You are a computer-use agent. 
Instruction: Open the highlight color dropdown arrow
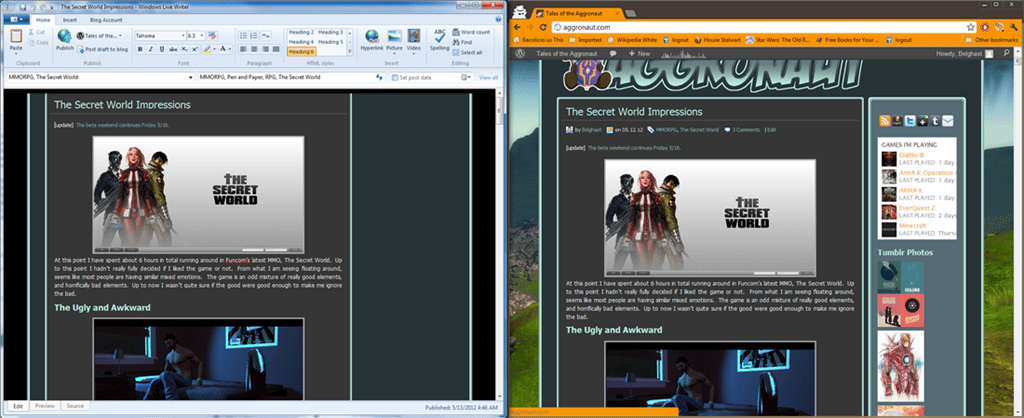point(214,49)
